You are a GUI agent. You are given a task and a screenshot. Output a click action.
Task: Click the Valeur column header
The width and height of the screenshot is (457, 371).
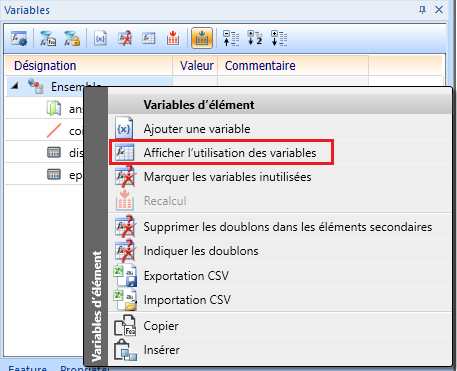pyautogui.click(x=196, y=66)
